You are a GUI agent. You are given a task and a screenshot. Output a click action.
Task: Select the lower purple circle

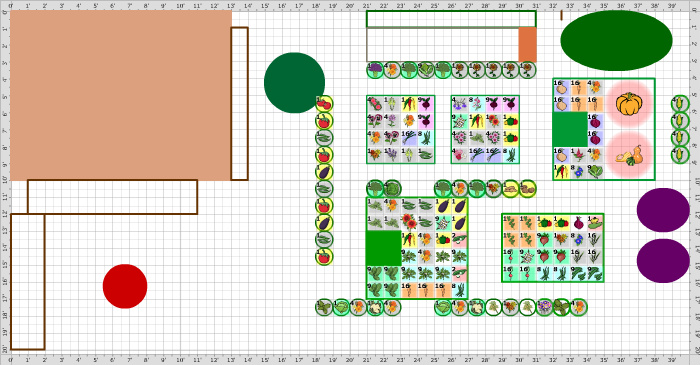(663, 261)
